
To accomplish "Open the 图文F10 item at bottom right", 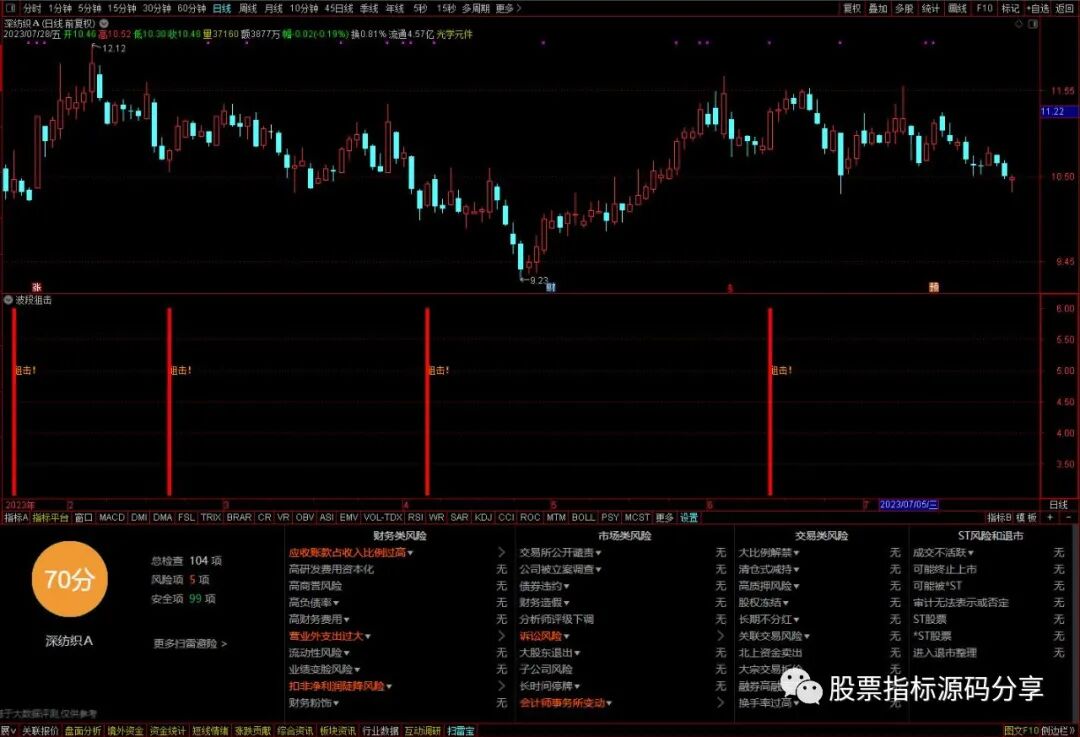I will pyautogui.click(x=1021, y=731).
